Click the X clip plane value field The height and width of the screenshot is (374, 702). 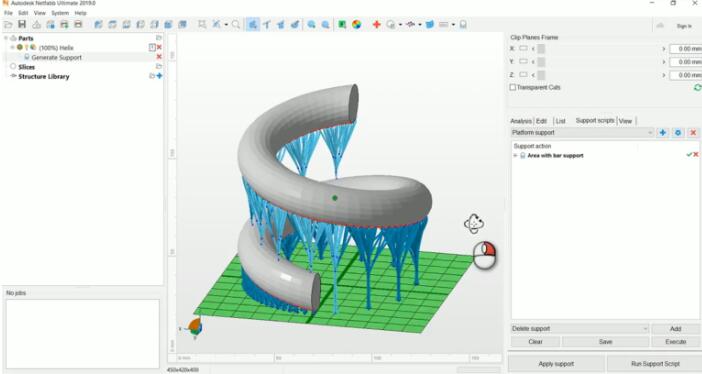point(685,48)
